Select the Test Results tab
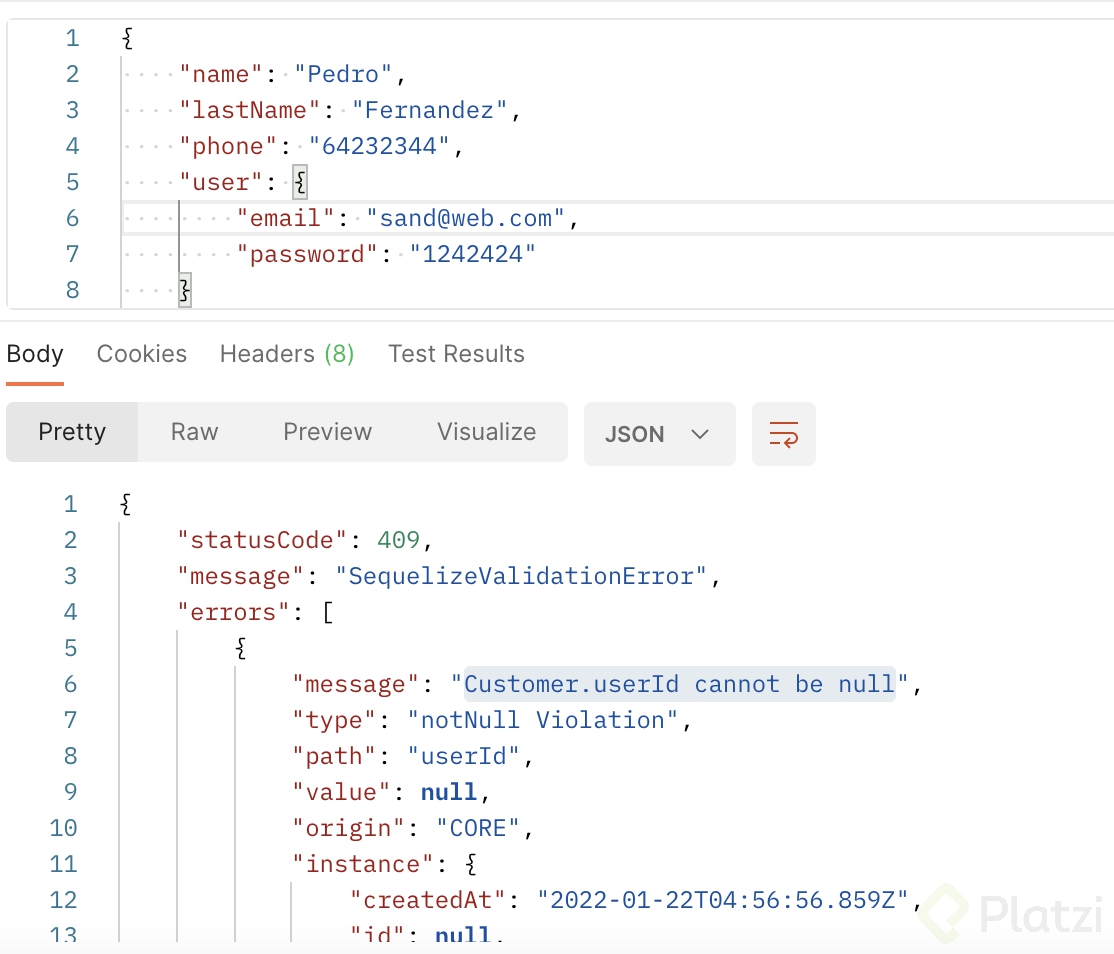The height and width of the screenshot is (954, 1114). point(456,354)
